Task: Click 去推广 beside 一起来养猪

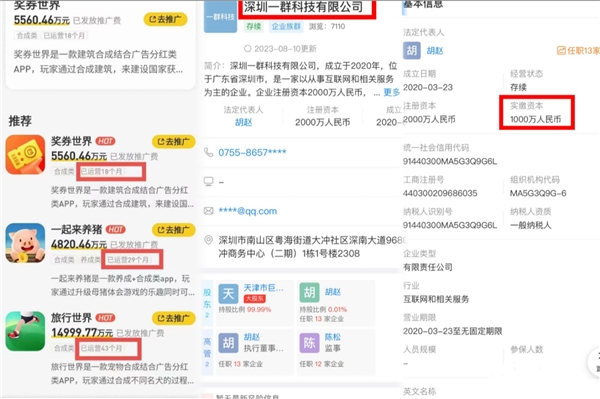Action: coord(174,230)
